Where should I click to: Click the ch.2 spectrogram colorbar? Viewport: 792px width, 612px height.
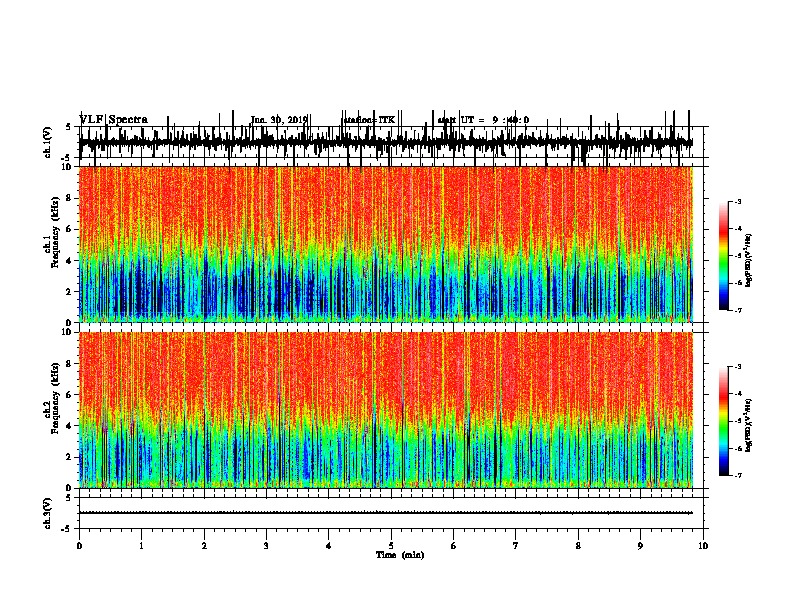click(723, 421)
